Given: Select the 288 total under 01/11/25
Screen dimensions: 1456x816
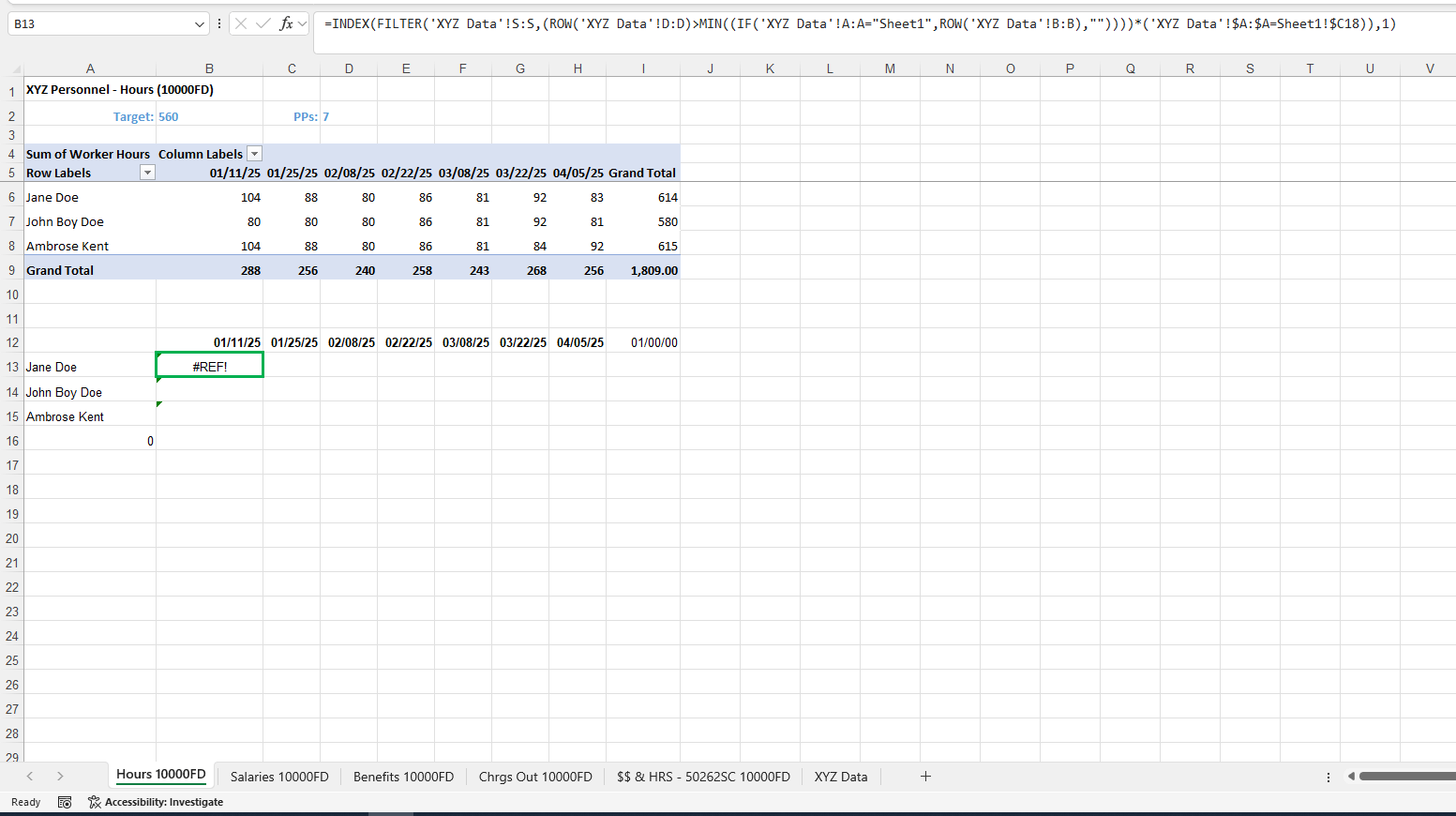Looking at the screenshot, I should [210, 271].
